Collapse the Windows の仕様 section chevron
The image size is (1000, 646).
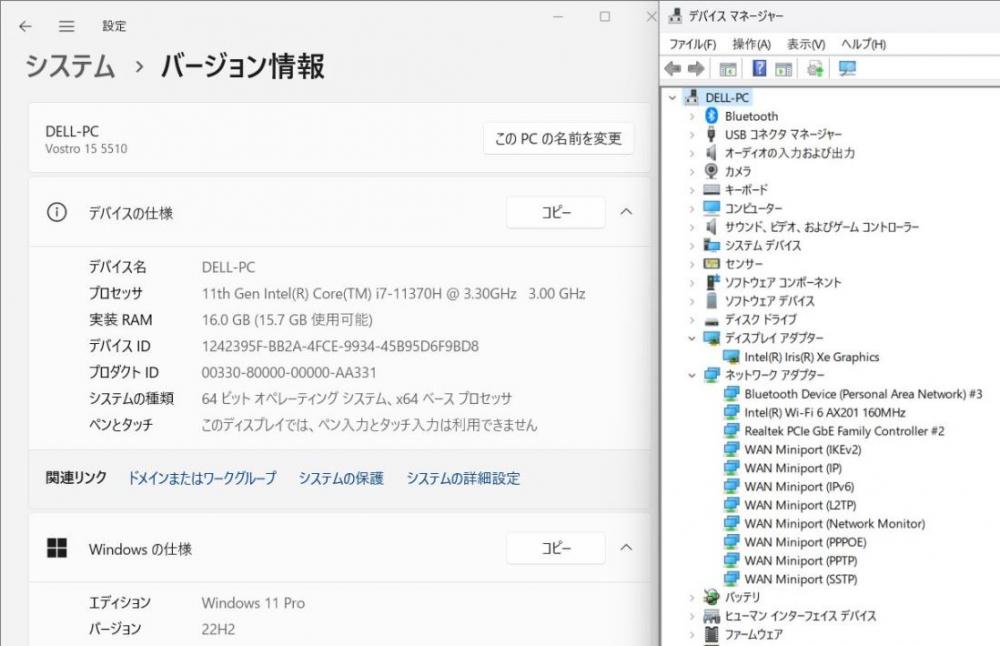tap(626, 547)
